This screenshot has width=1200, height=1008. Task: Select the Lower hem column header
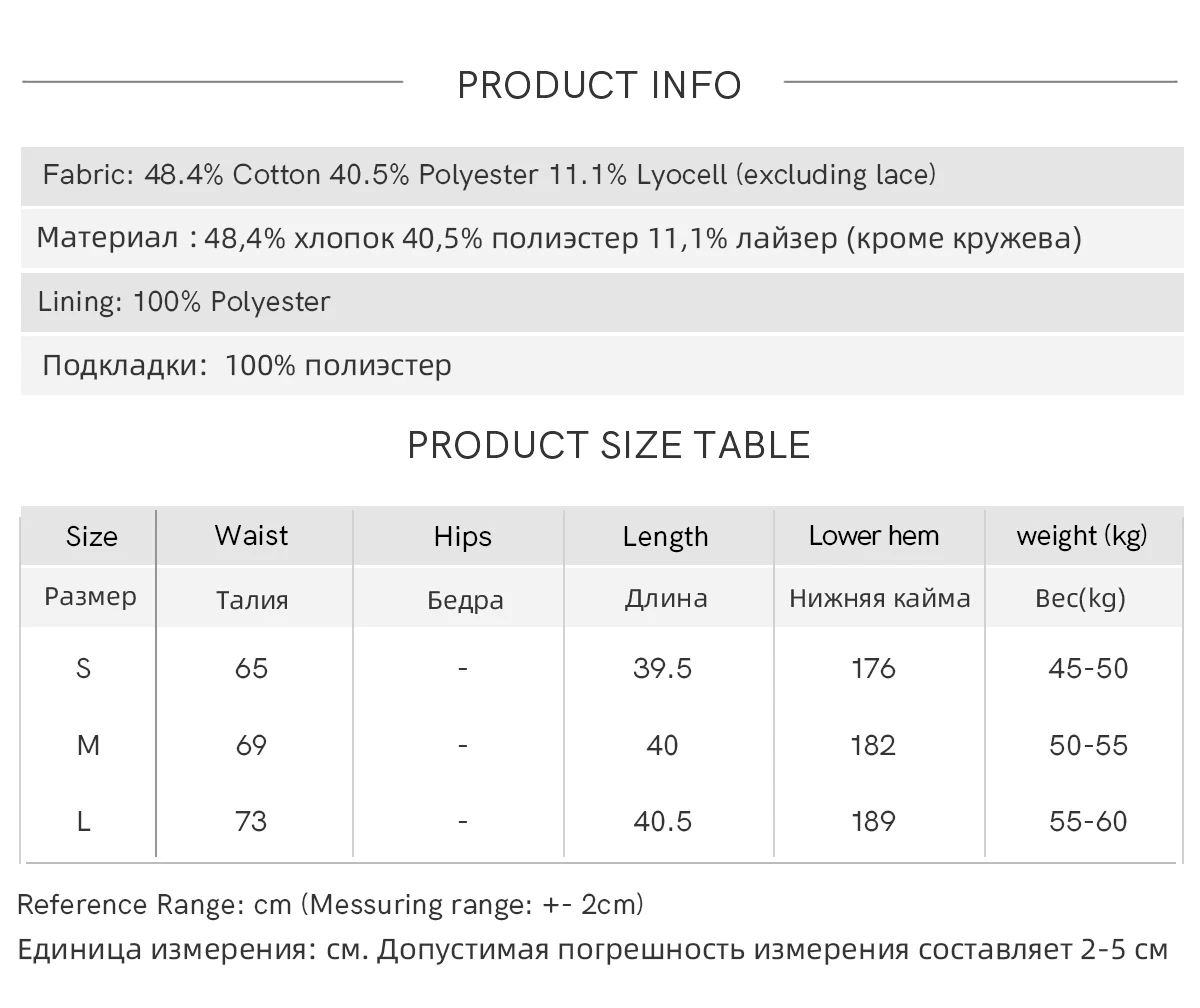[x=874, y=536]
